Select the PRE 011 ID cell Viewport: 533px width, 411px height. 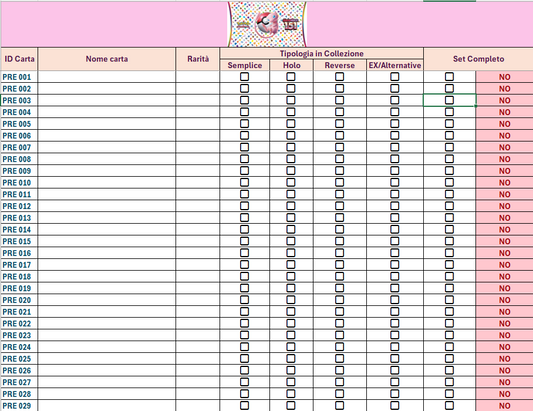[19, 194]
